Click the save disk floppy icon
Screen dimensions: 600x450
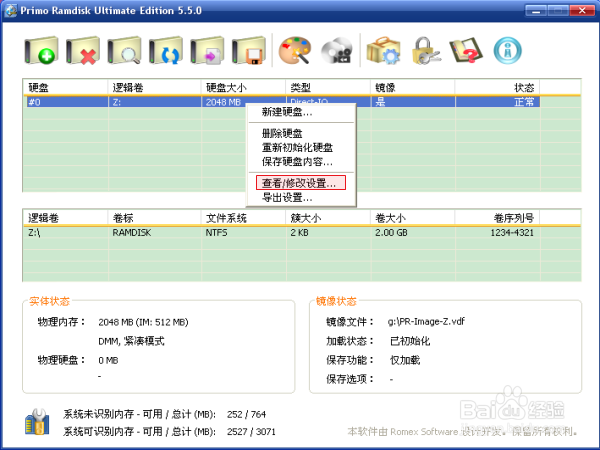(x=249, y=51)
